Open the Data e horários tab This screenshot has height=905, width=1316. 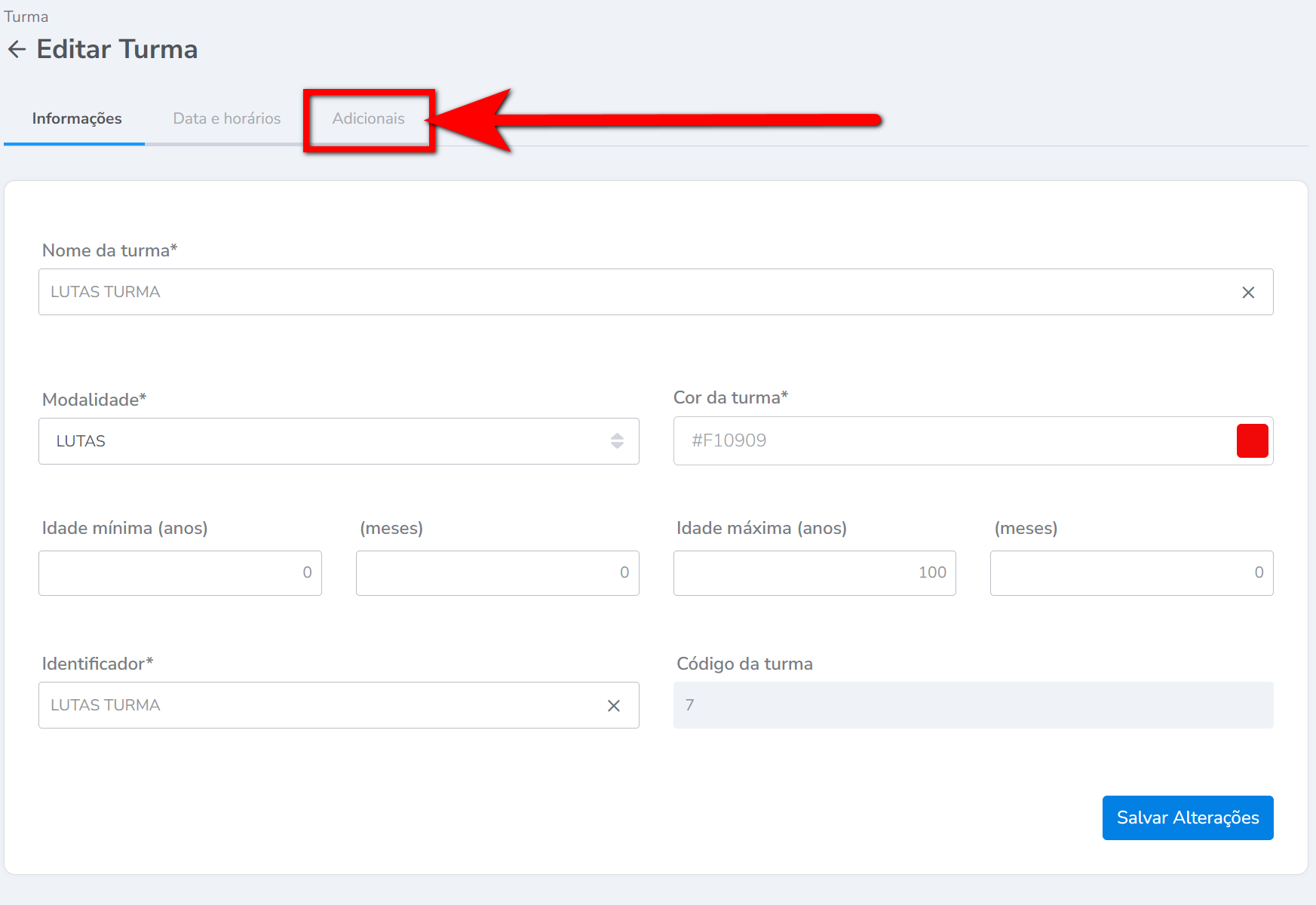click(226, 118)
